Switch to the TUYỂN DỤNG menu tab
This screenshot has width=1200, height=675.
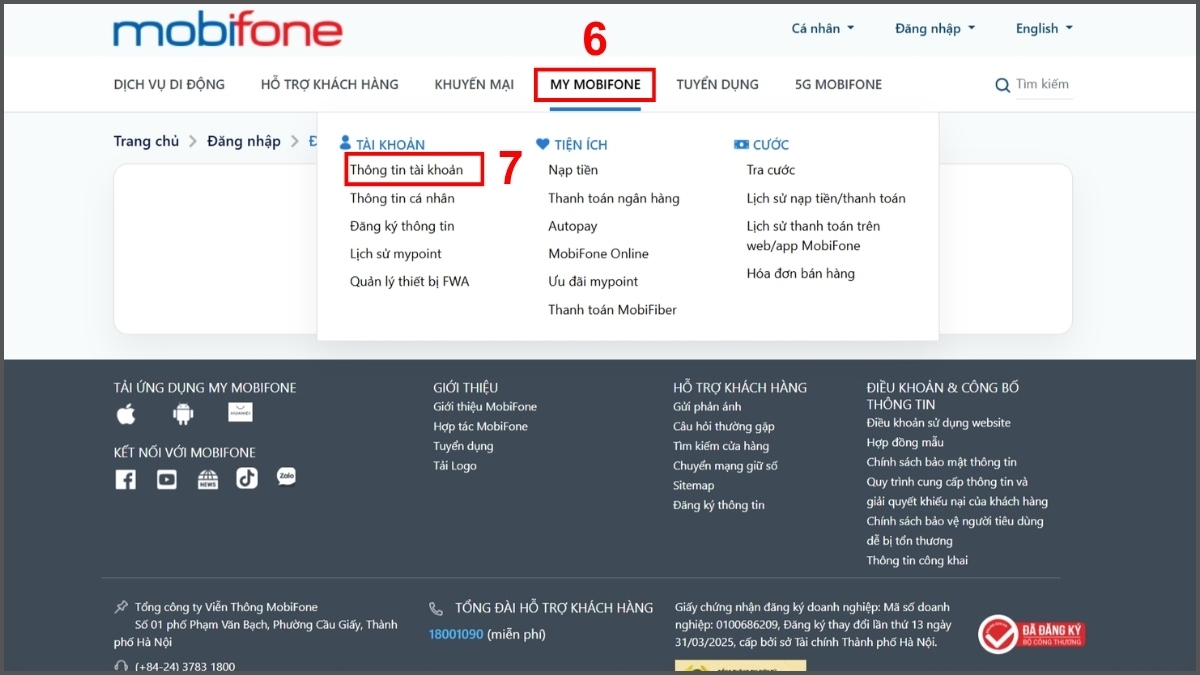coord(717,84)
